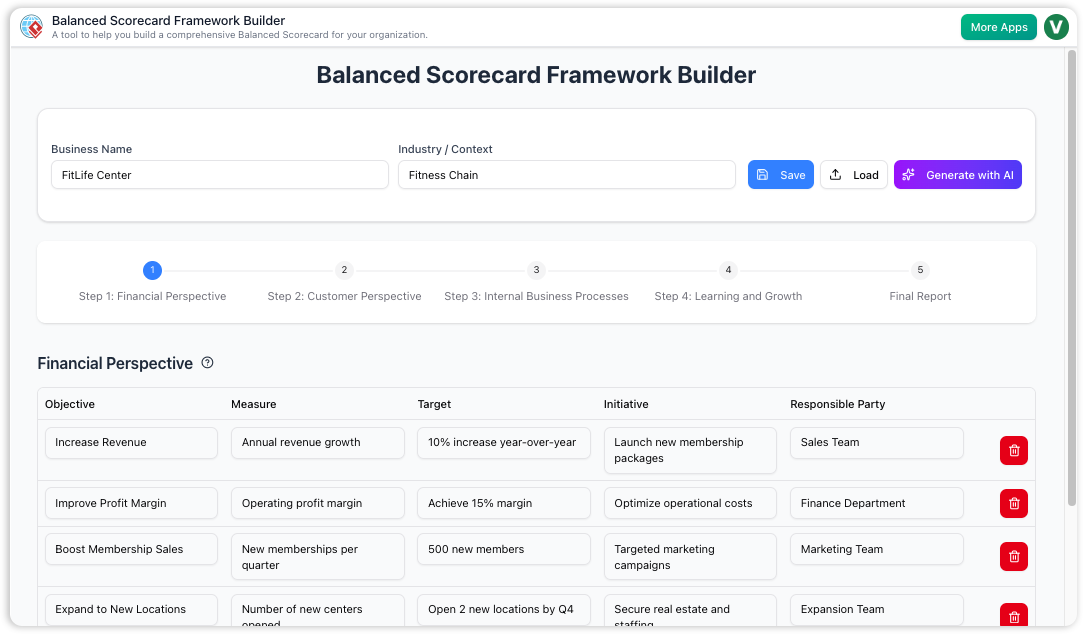This screenshot has width=1083, height=634.
Task: Open the Financial Perspective help question mark
Action: (x=207, y=362)
